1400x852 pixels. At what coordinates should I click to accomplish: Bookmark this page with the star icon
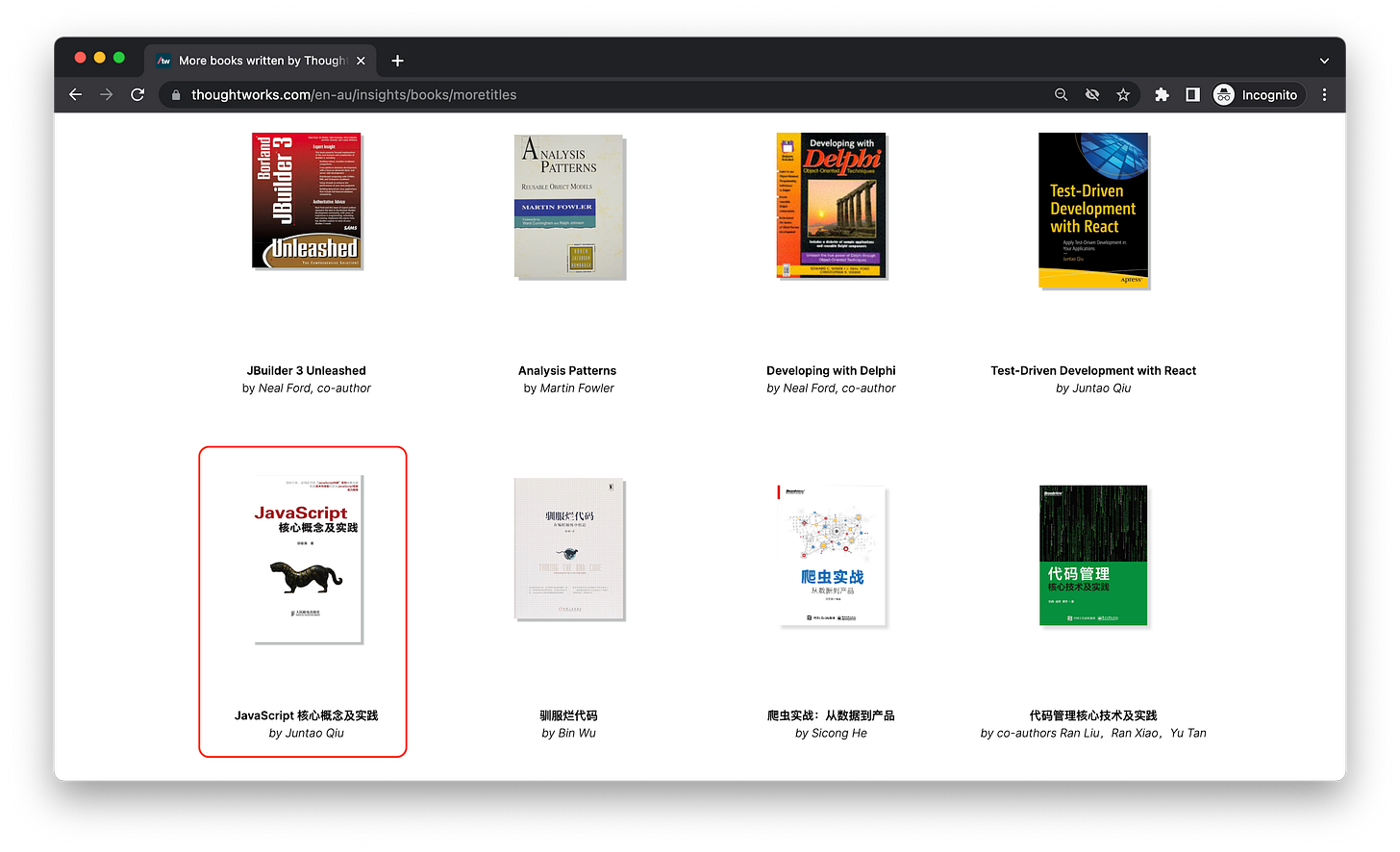(x=1123, y=94)
